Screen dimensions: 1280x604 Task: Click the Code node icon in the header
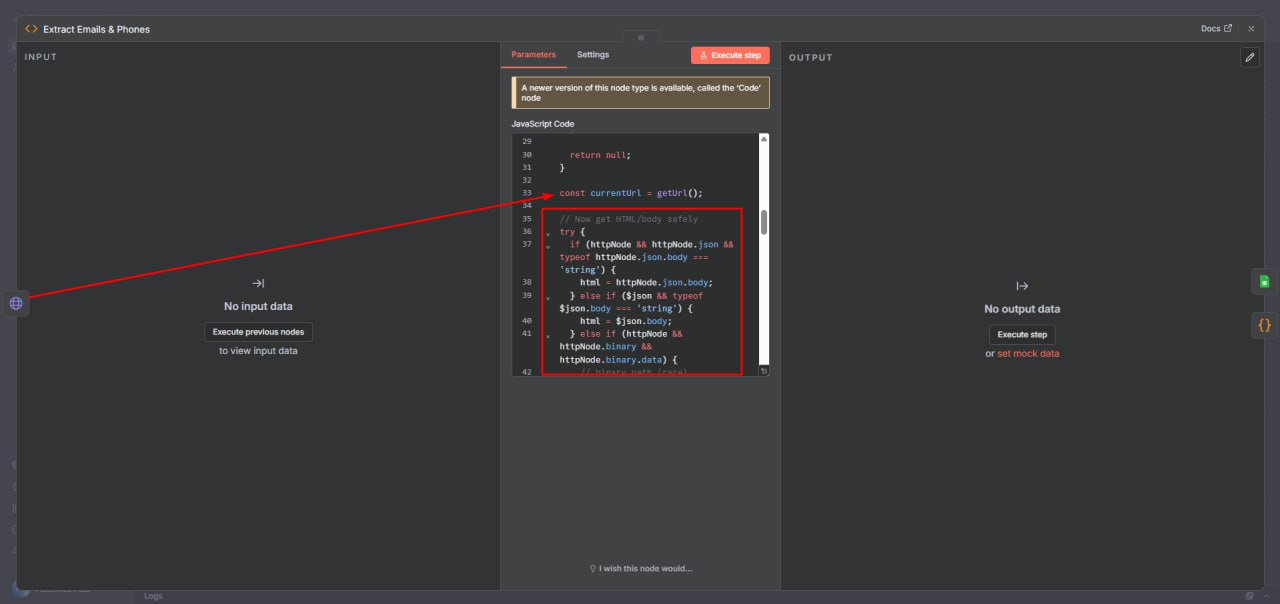click(30, 29)
